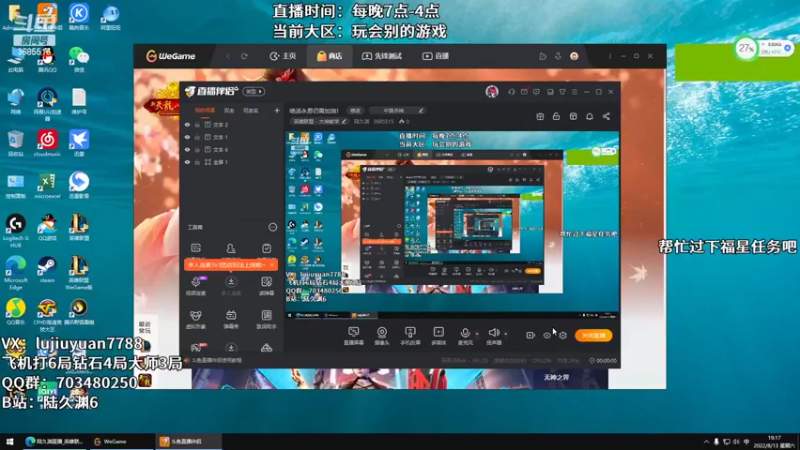Viewport: 800px width, 450px height.
Task: Switch to the second scene tab 双击
Action: tap(229, 110)
